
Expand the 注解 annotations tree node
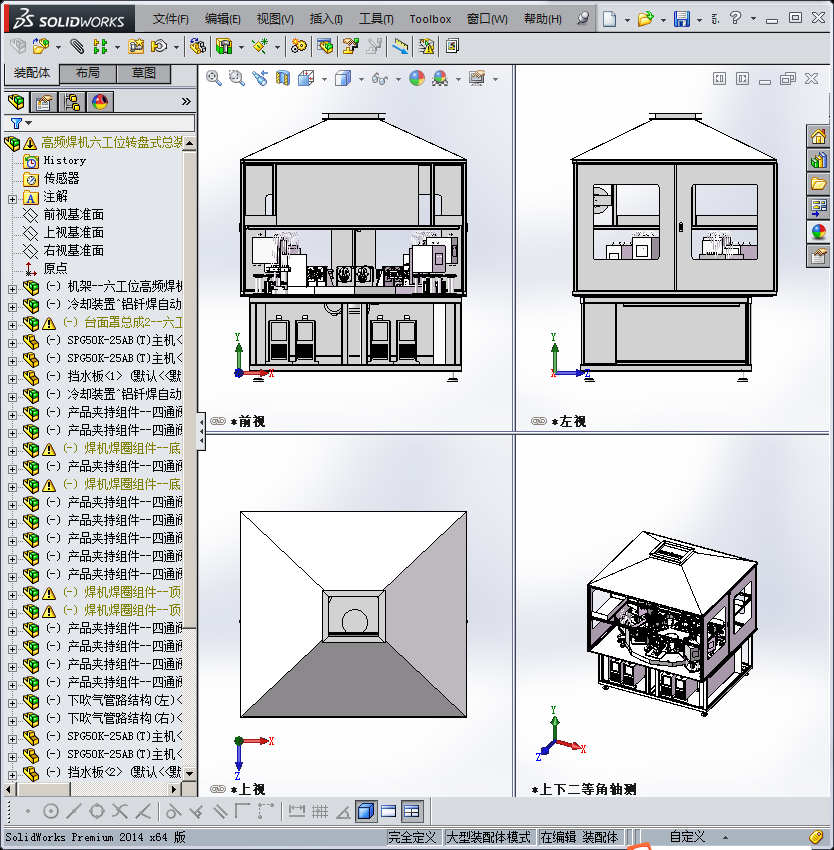tap(12, 199)
